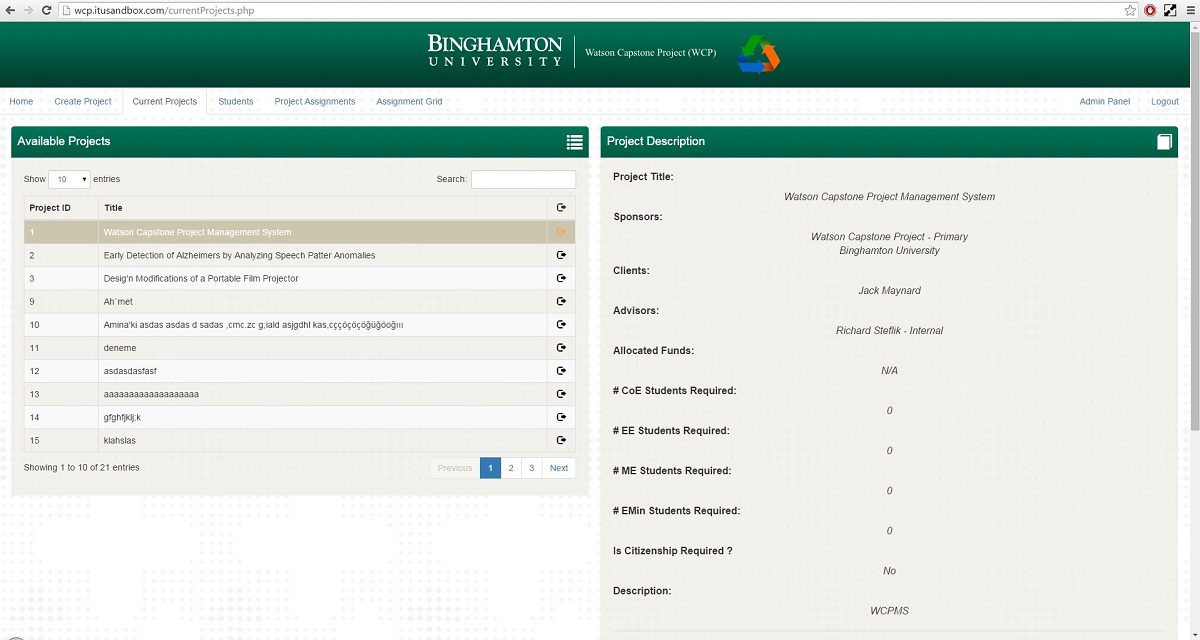Screen dimensions: 1200x640
Task: Go to the Create Project tab
Action: tap(83, 101)
